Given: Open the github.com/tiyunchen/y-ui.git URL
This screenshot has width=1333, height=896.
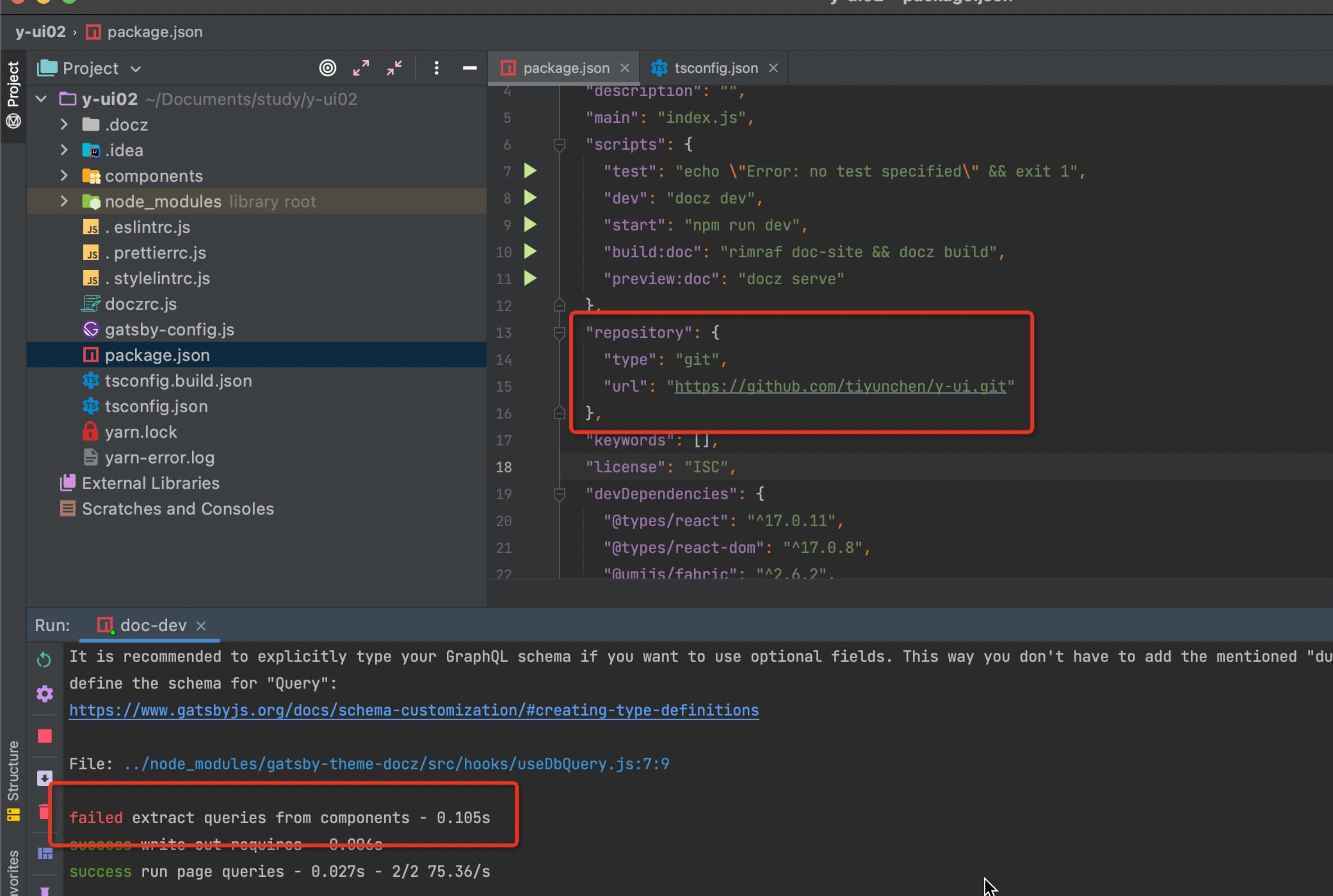Looking at the screenshot, I should coord(840,387).
